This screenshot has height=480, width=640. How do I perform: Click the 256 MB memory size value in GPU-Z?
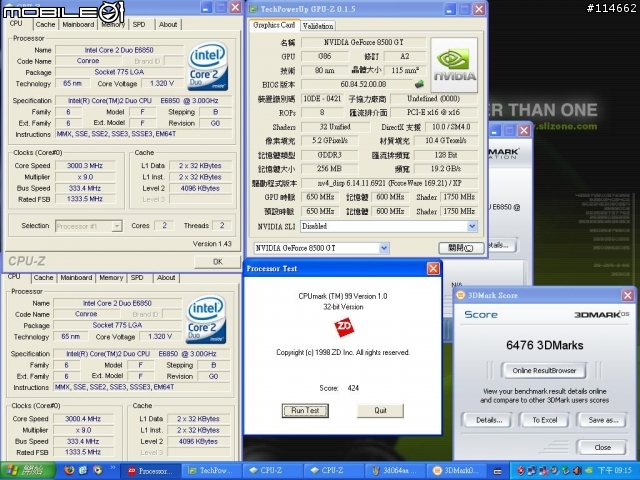(329, 169)
